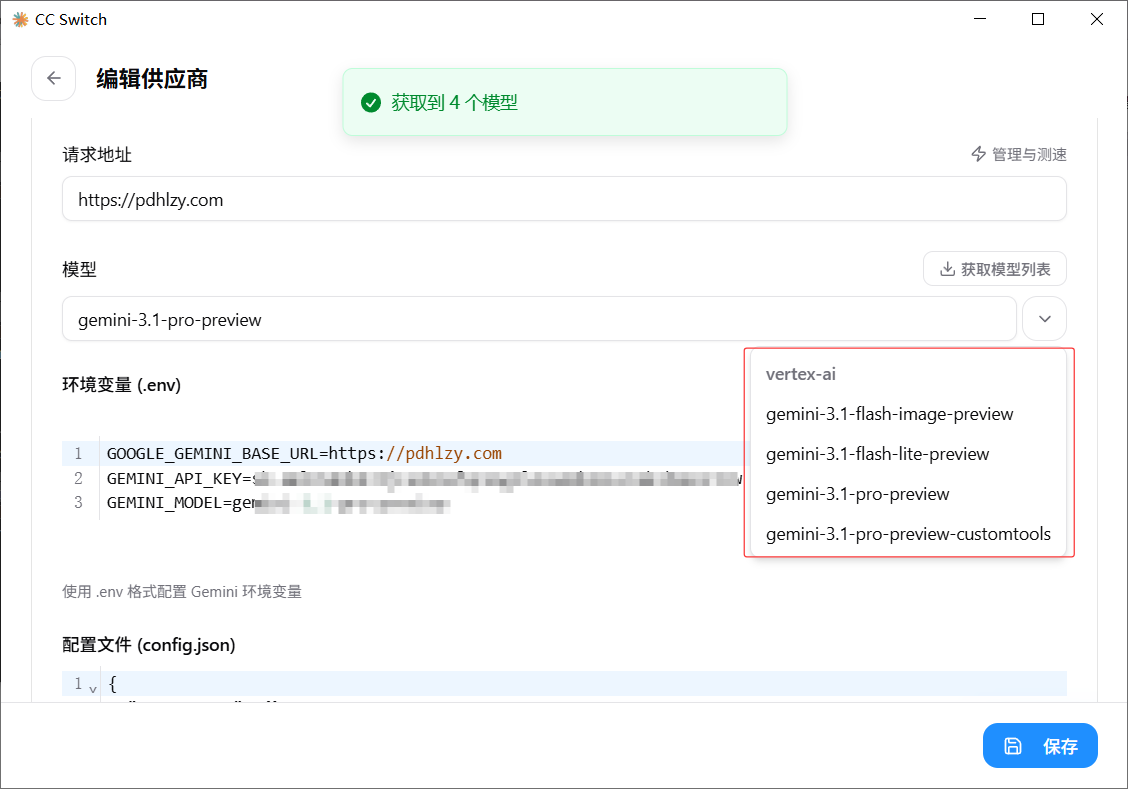Viewport: 1128px width, 789px height.
Task: Open 管理与测速 speed test link
Action: [x=1019, y=154]
